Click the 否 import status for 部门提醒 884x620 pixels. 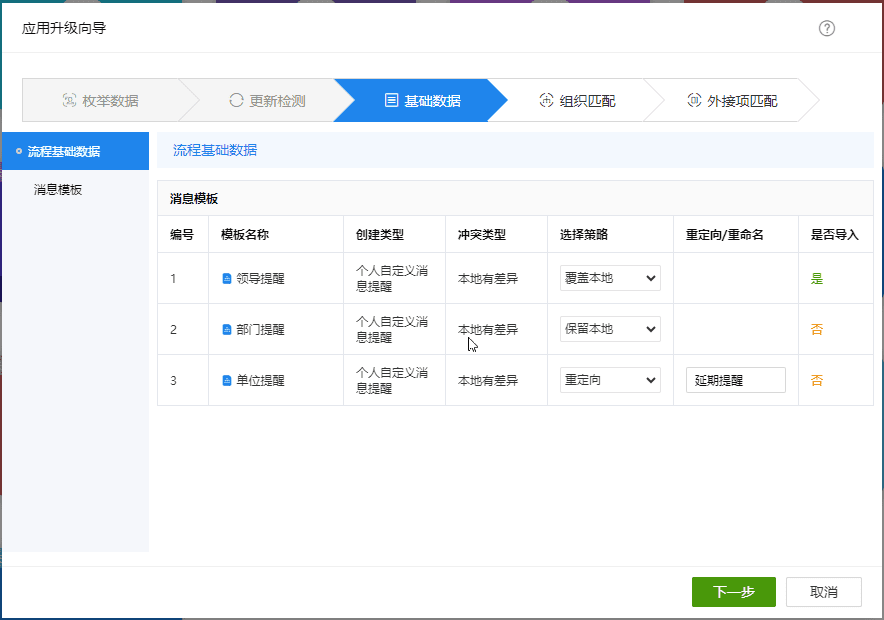tap(817, 329)
